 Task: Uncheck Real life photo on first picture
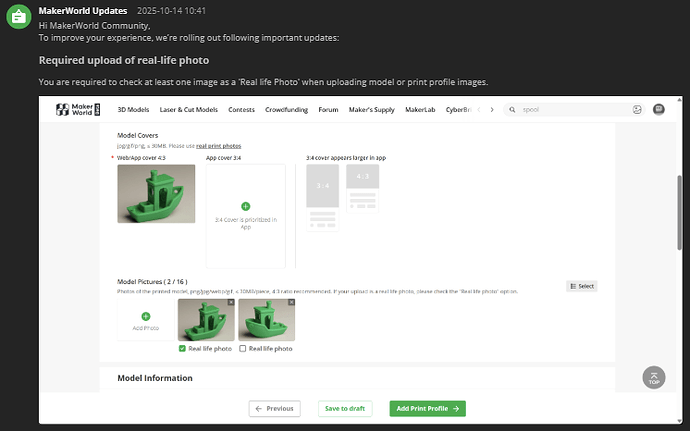[182, 348]
